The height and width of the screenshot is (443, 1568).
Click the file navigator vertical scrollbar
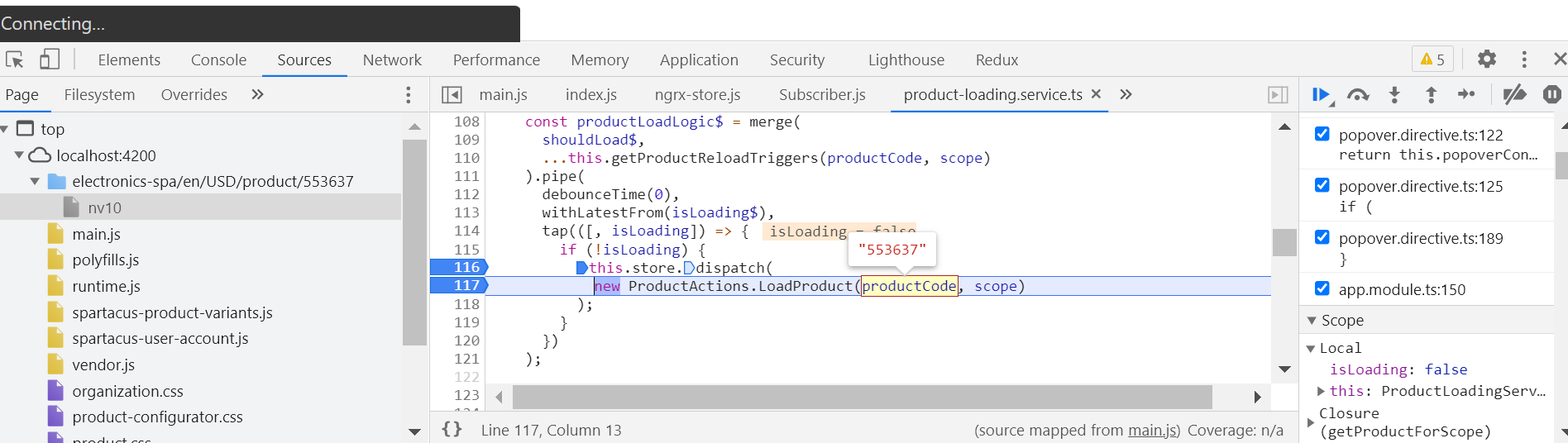[x=414, y=242]
